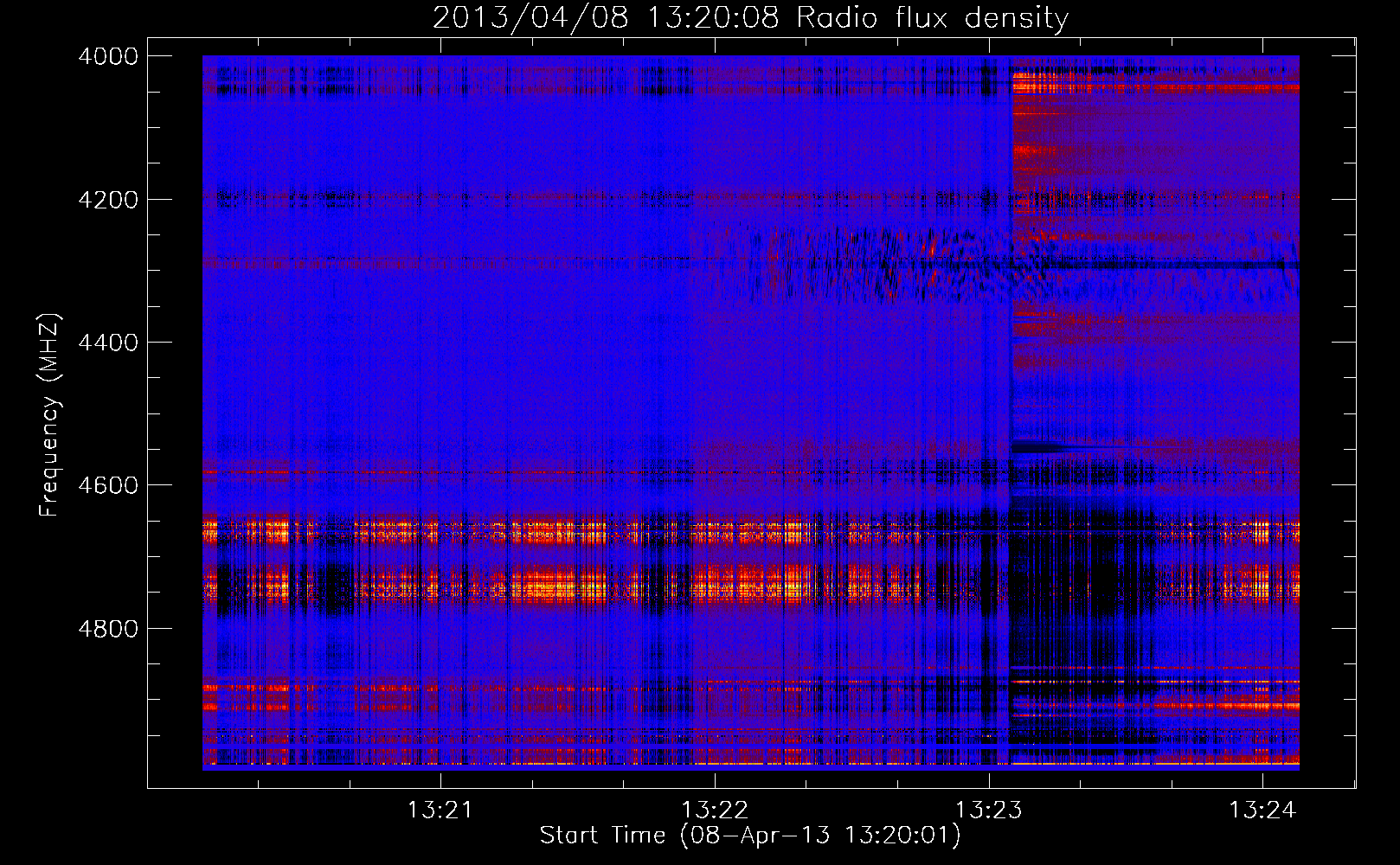Image resolution: width=1400 pixels, height=865 pixels.
Task: Click the 4400 frequency tick label
Action: click(x=108, y=343)
